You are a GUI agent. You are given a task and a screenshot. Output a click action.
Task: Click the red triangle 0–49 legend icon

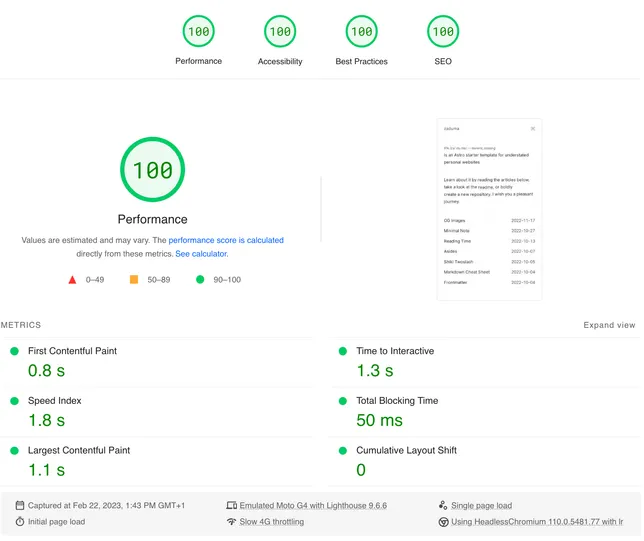click(x=72, y=280)
